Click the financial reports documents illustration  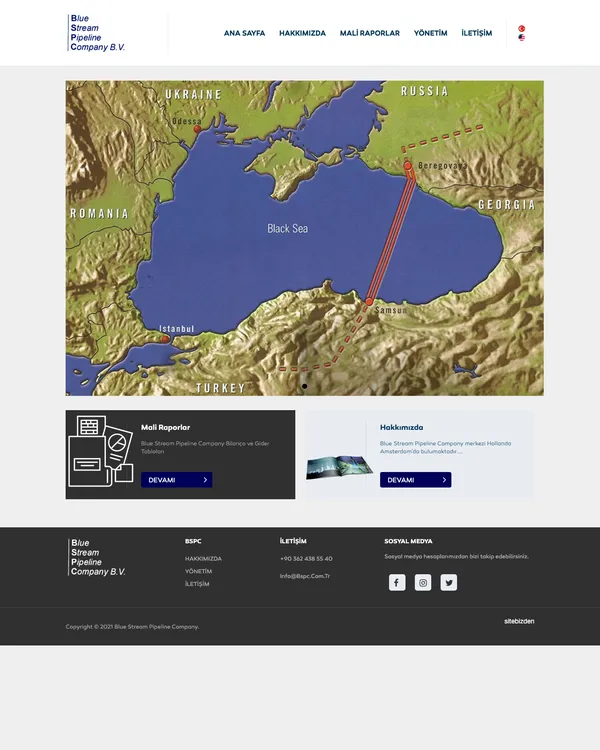pos(101,452)
